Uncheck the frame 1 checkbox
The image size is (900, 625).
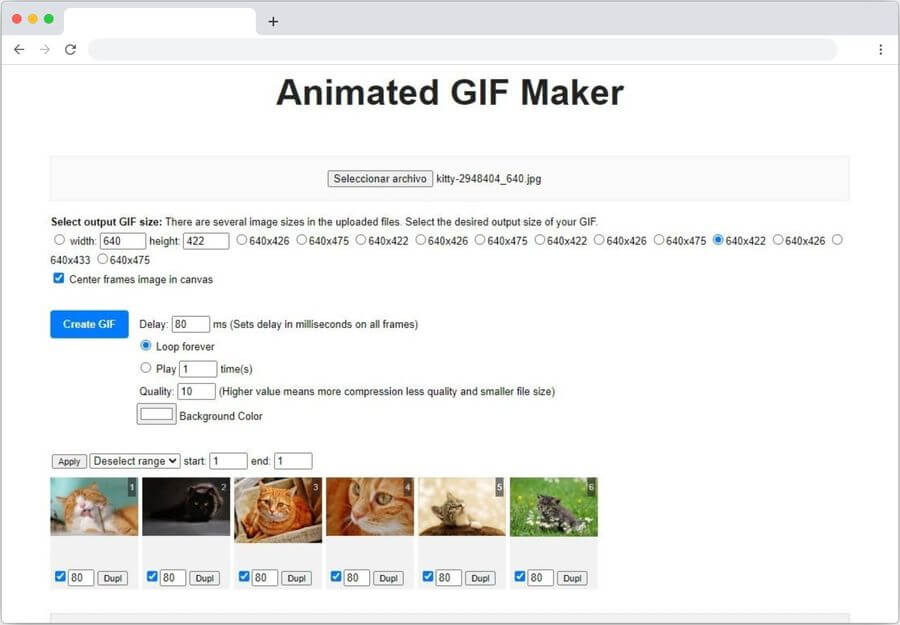tap(60, 576)
